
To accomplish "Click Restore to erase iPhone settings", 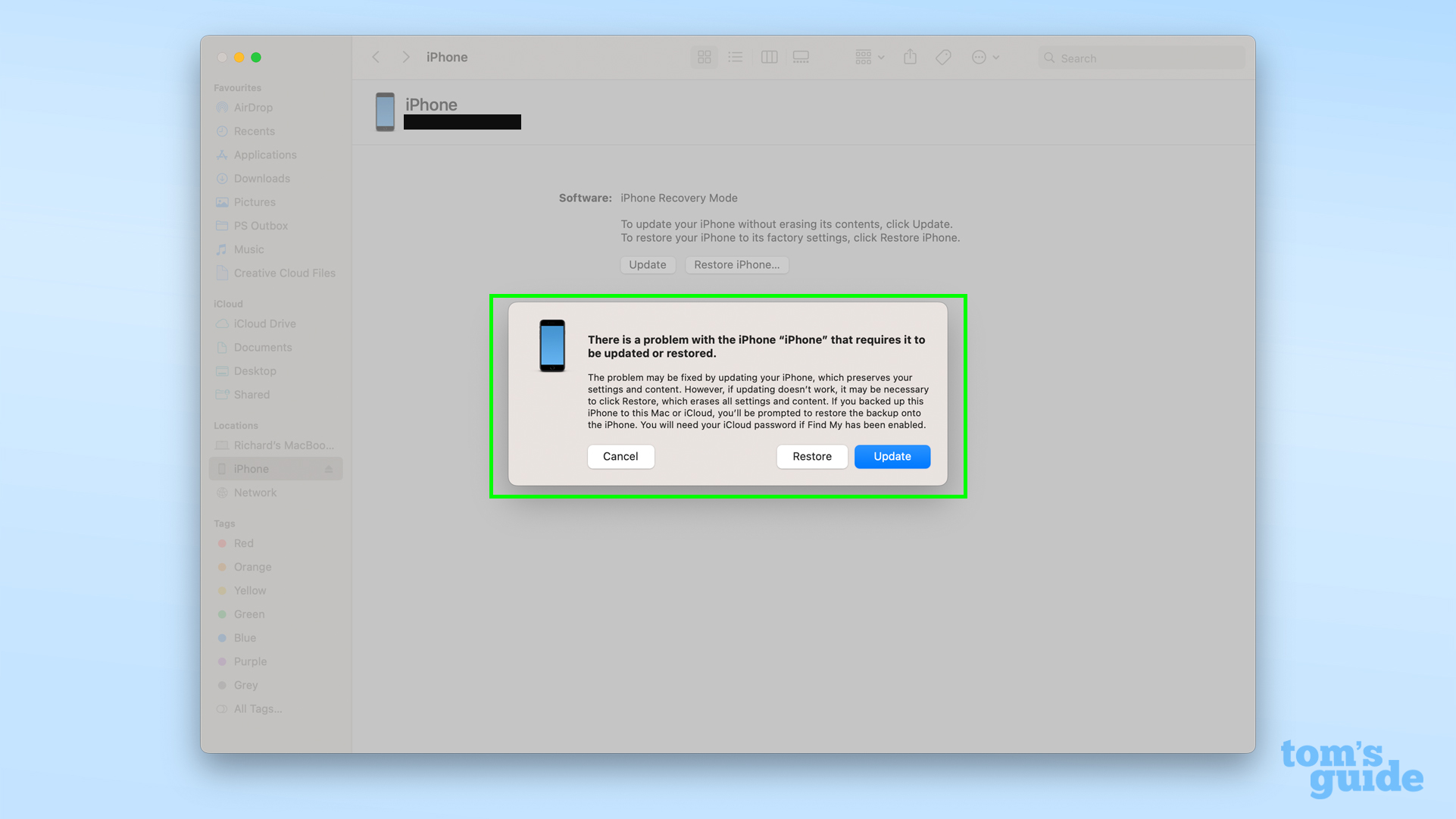I will [x=812, y=456].
